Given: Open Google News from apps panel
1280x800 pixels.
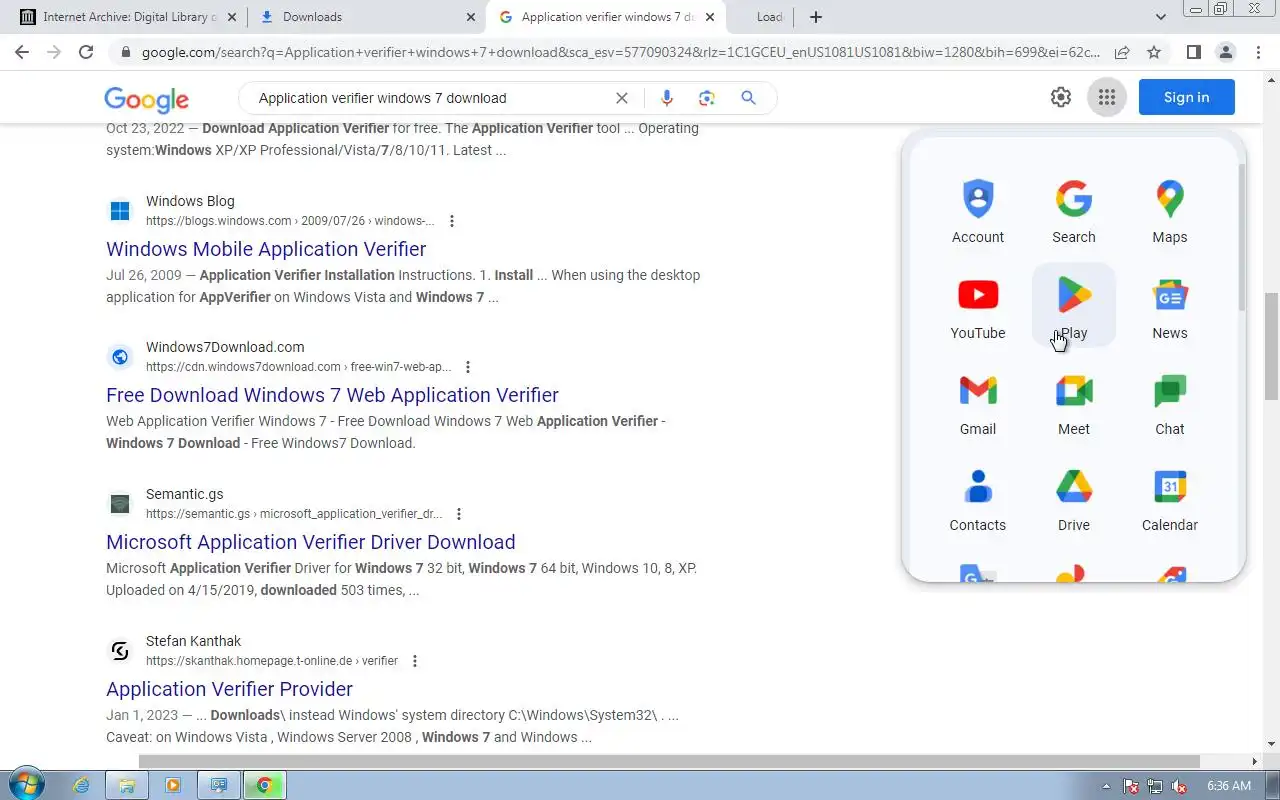Looking at the screenshot, I should click(1169, 308).
